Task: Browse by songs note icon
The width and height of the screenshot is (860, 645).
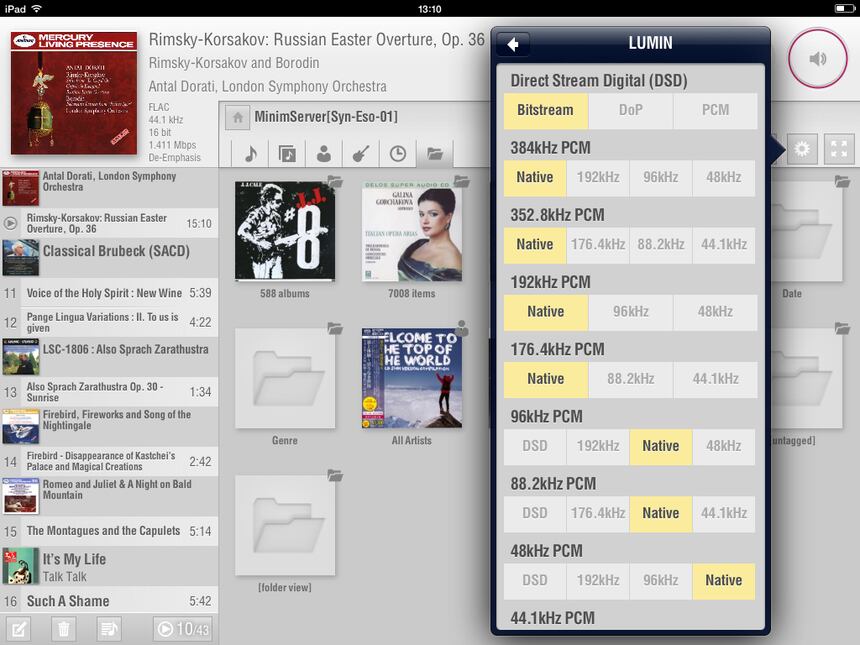Action: click(x=251, y=154)
